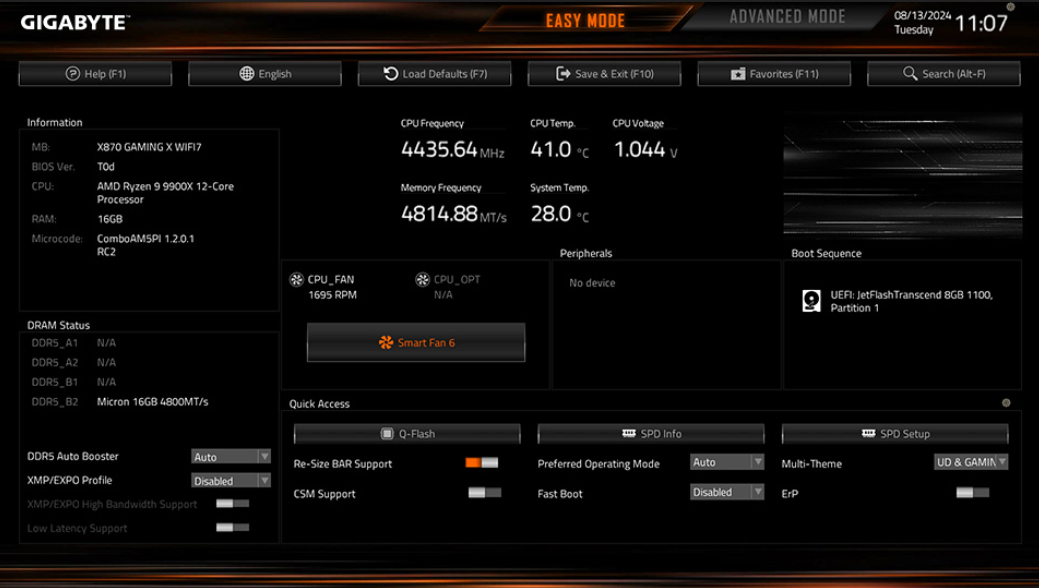Click the SPD Setup memory icon
Image resolution: width=1039 pixels, height=588 pixels.
click(x=869, y=434)
